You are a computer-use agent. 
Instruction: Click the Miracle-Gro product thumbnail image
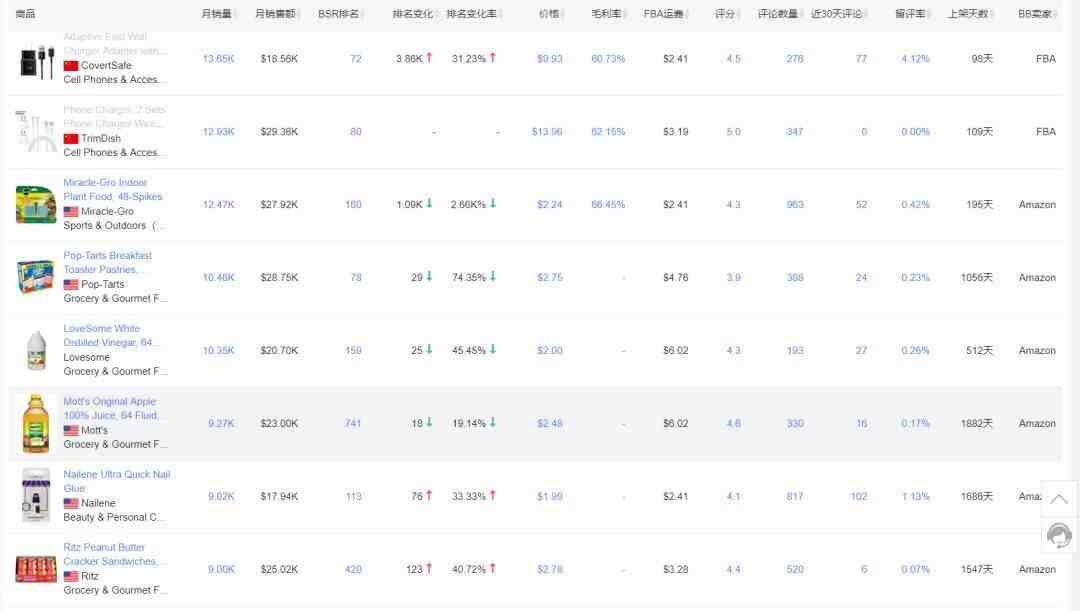pos(35,204)
